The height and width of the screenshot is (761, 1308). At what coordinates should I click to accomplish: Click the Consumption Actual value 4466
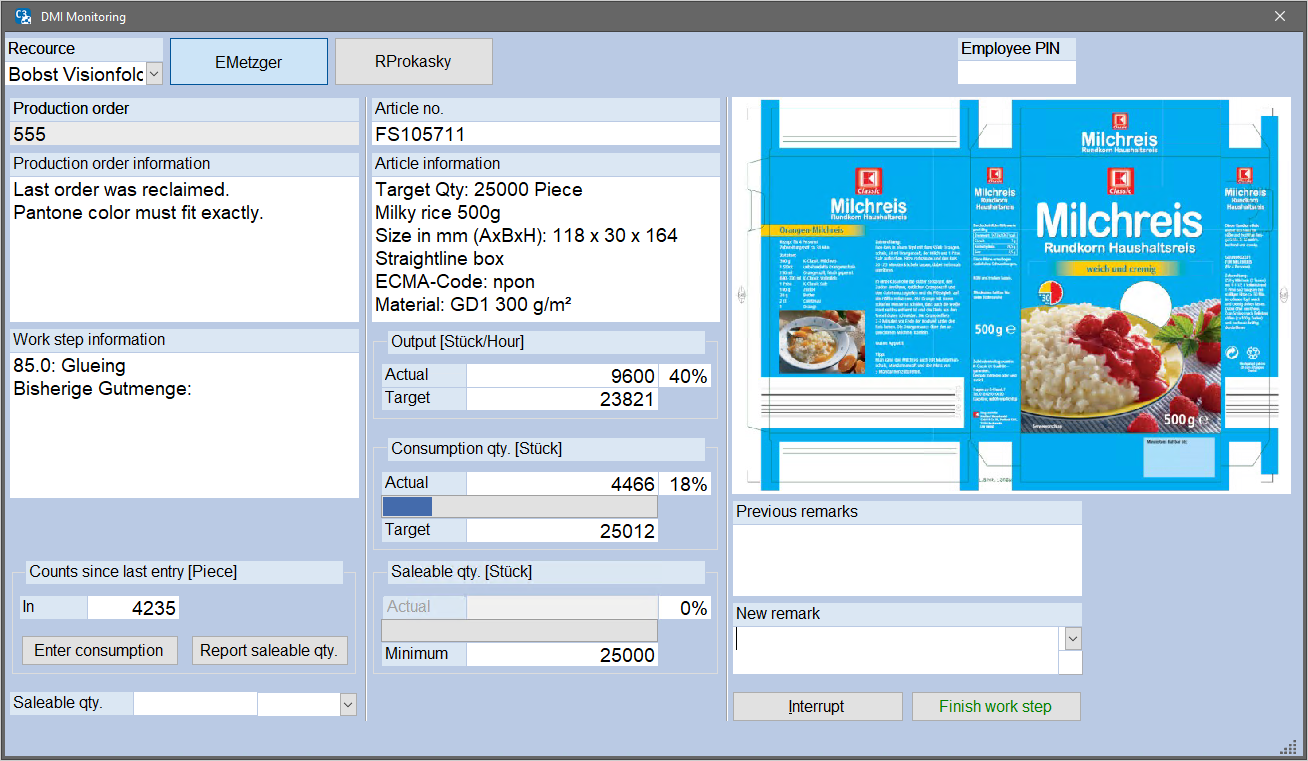562,484
